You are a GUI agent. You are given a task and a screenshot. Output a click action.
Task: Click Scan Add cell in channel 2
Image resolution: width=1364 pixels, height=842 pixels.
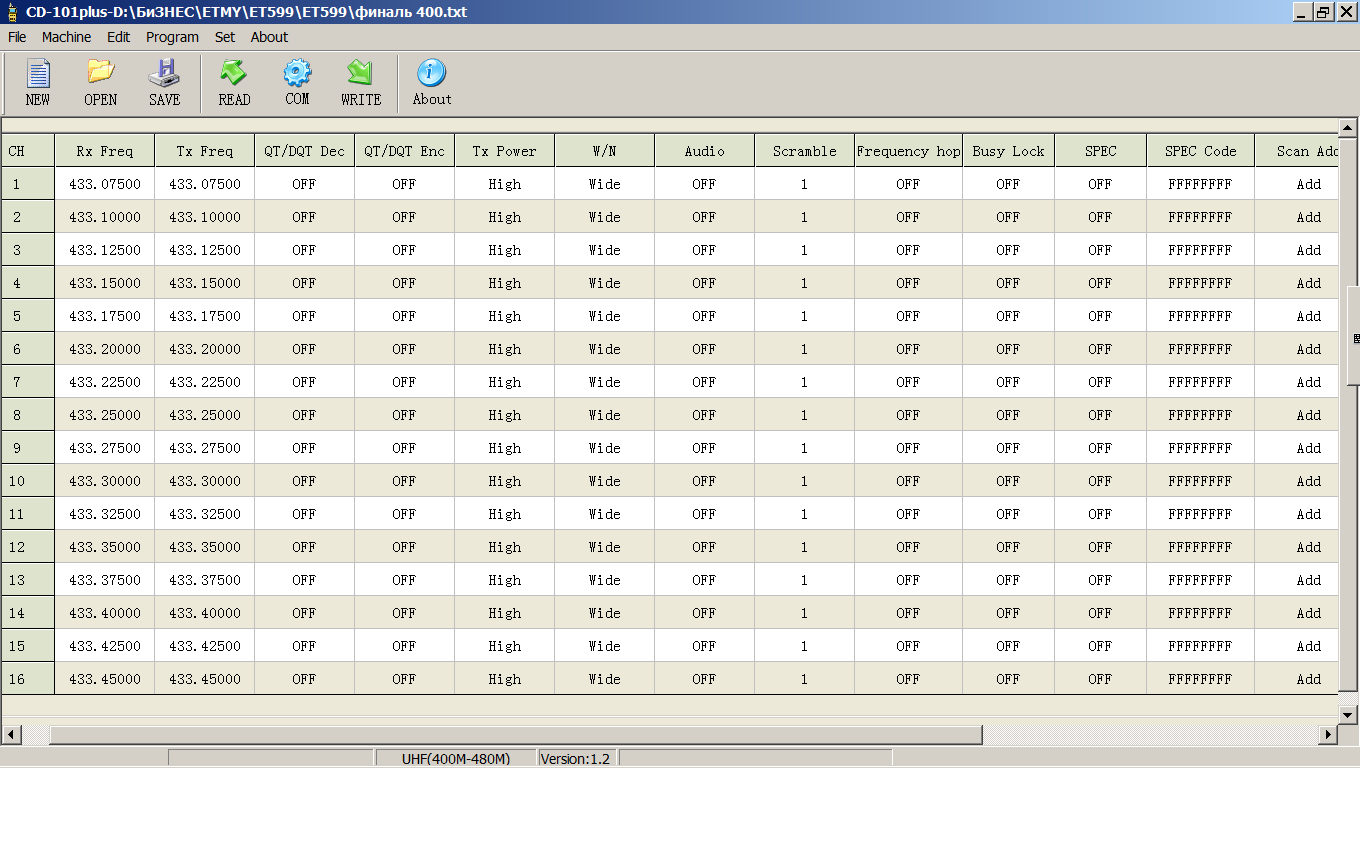(x=1297, y=217)
